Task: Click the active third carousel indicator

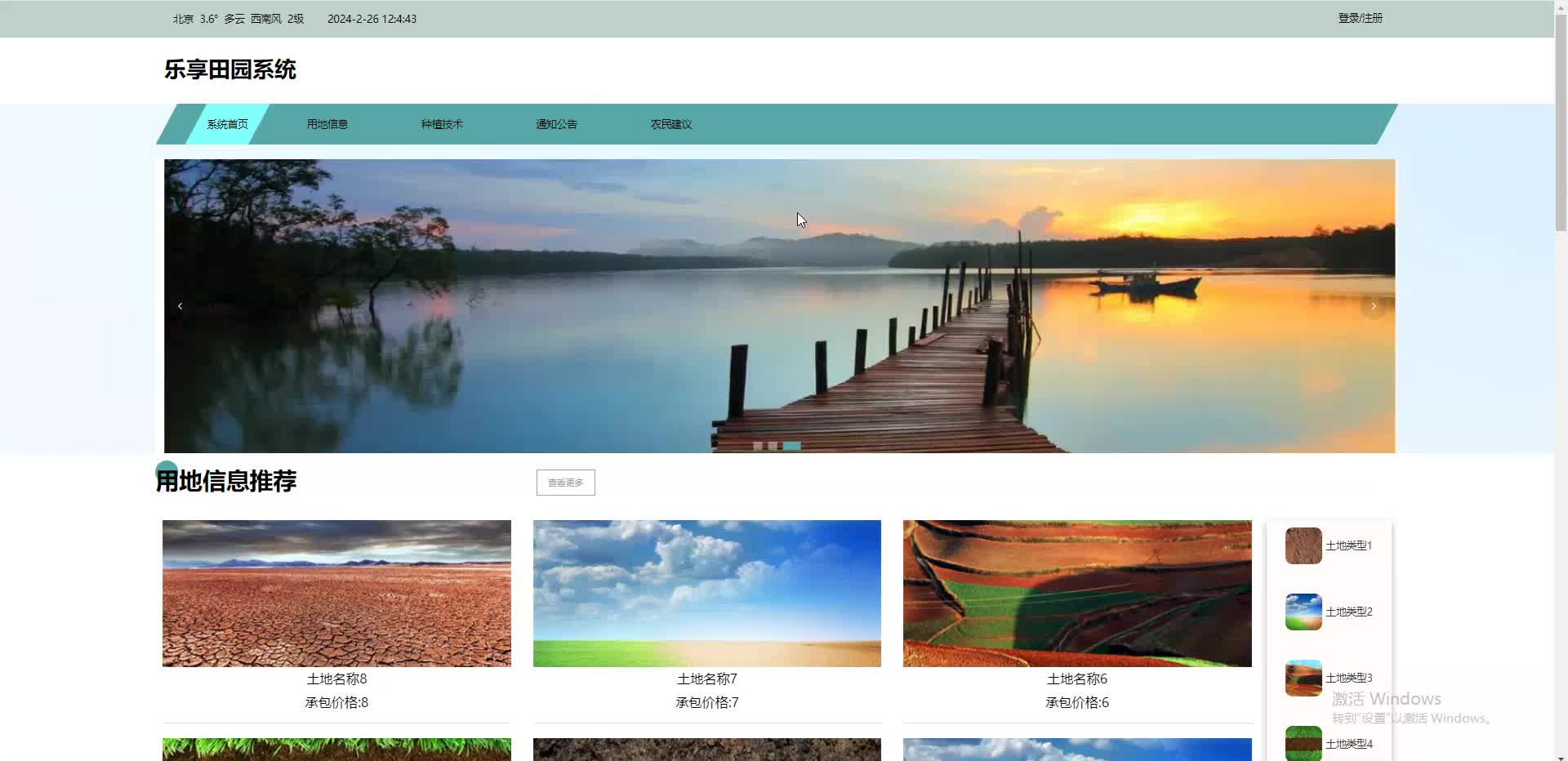Action: point(792,446)
